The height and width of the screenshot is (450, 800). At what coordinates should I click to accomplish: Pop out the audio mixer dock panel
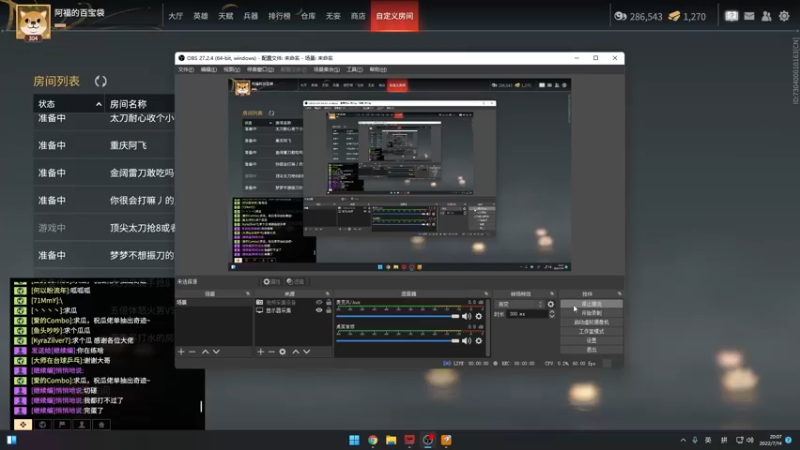[486, 294]
